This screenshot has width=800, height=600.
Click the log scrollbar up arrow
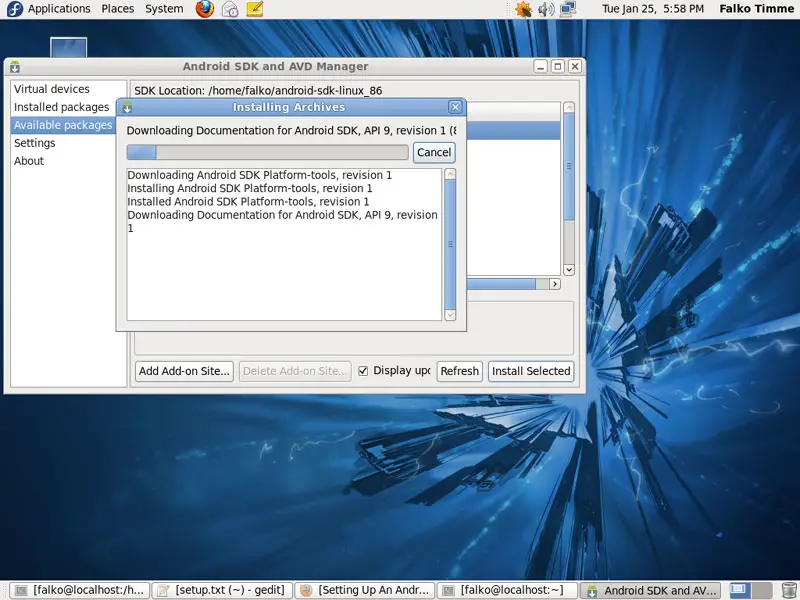450,174
